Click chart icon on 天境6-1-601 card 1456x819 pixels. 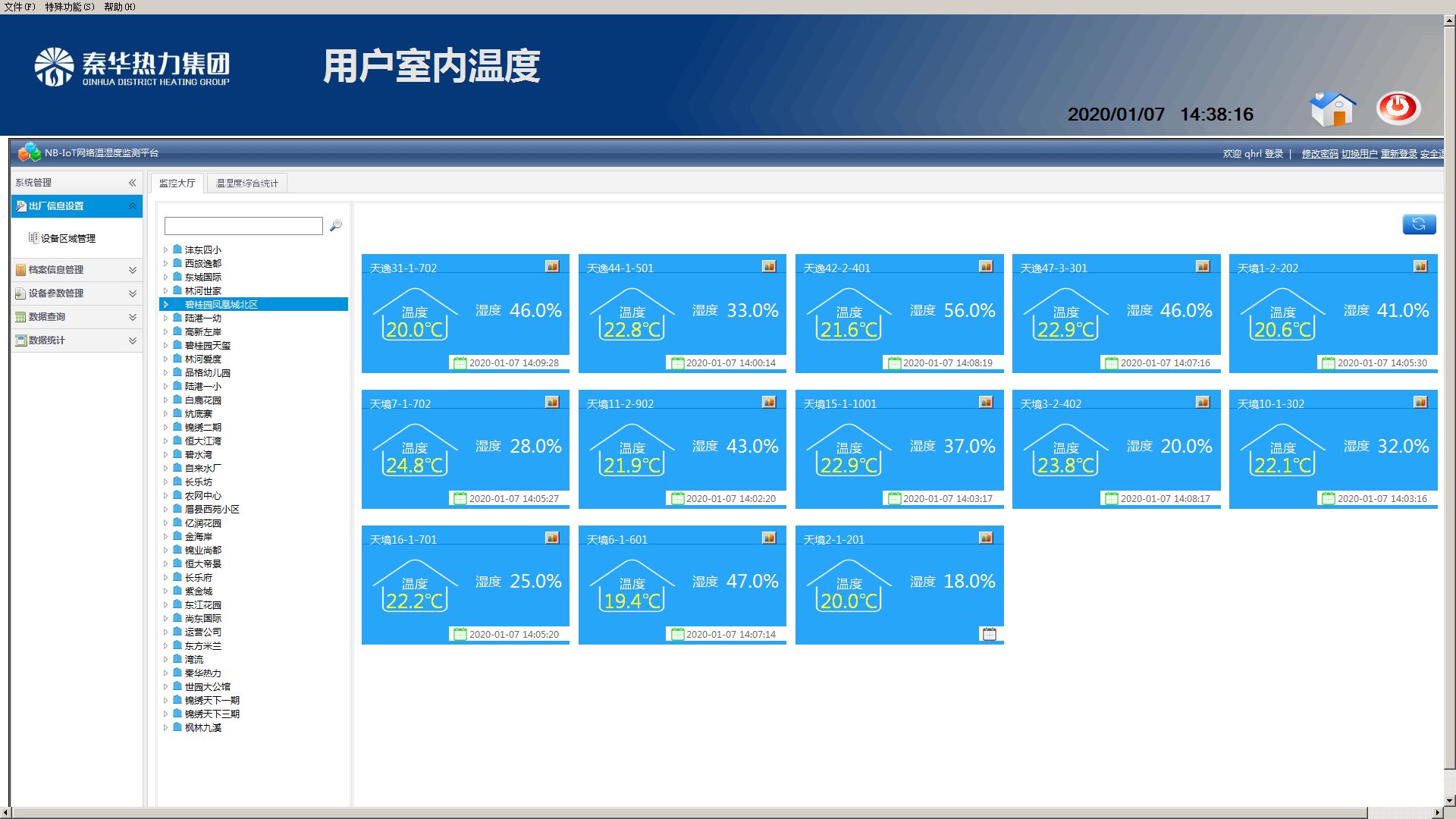click(769, 538)
